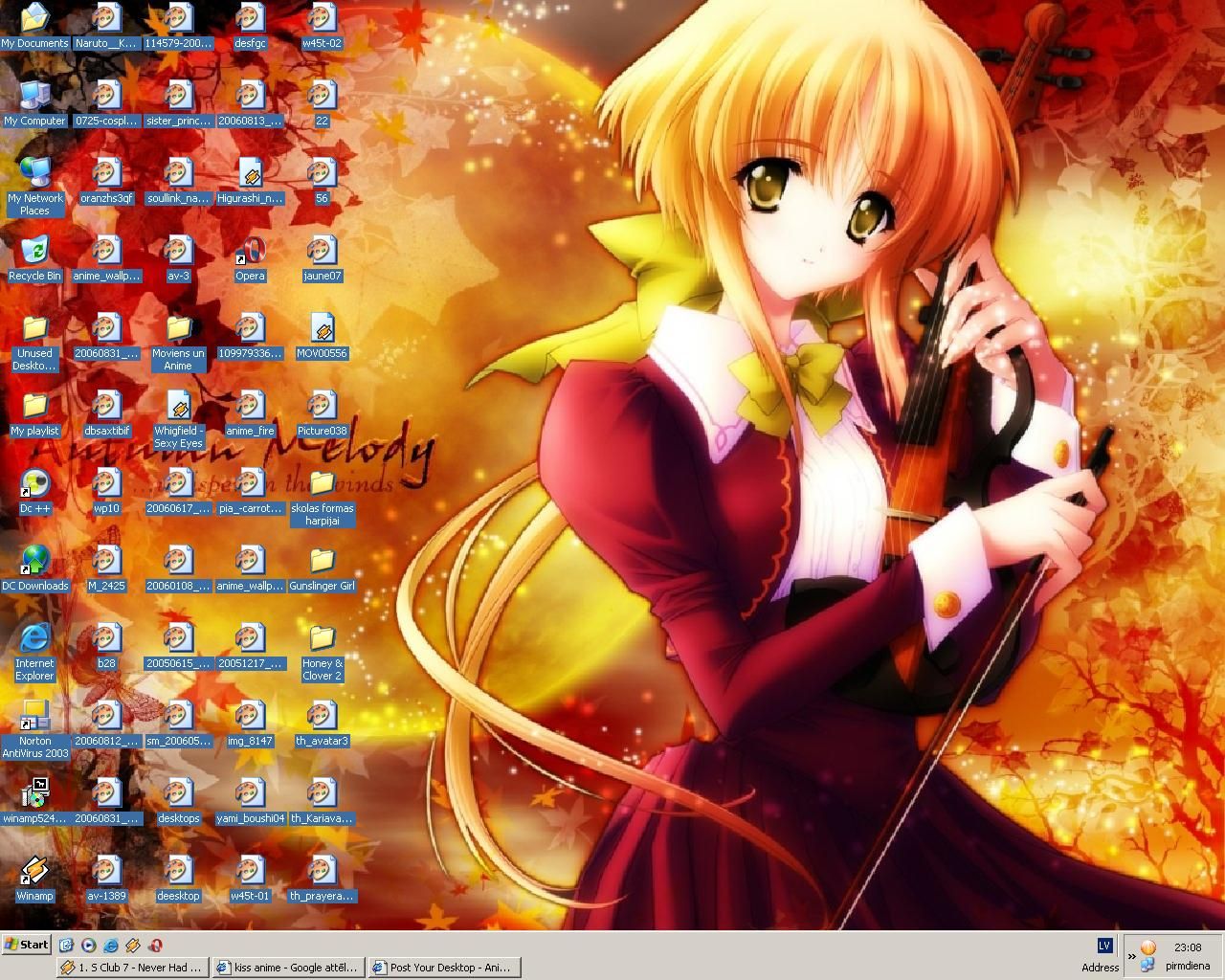The width and height of the screenshot is (1225, 980).
Task: Select the oranzhs3qf image file
Action: point(106,181)
